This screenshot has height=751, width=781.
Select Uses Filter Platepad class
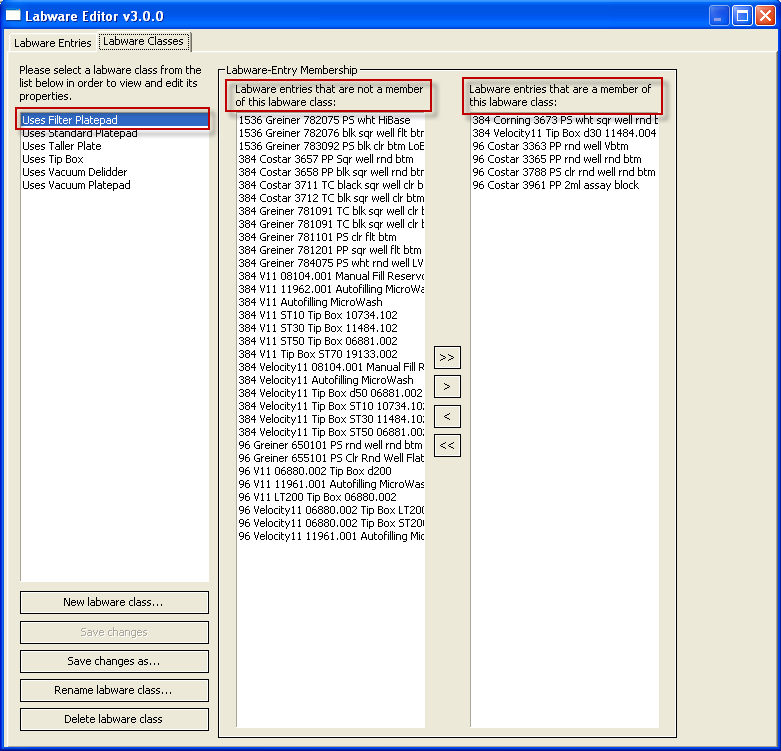click(x=70, y=120)
